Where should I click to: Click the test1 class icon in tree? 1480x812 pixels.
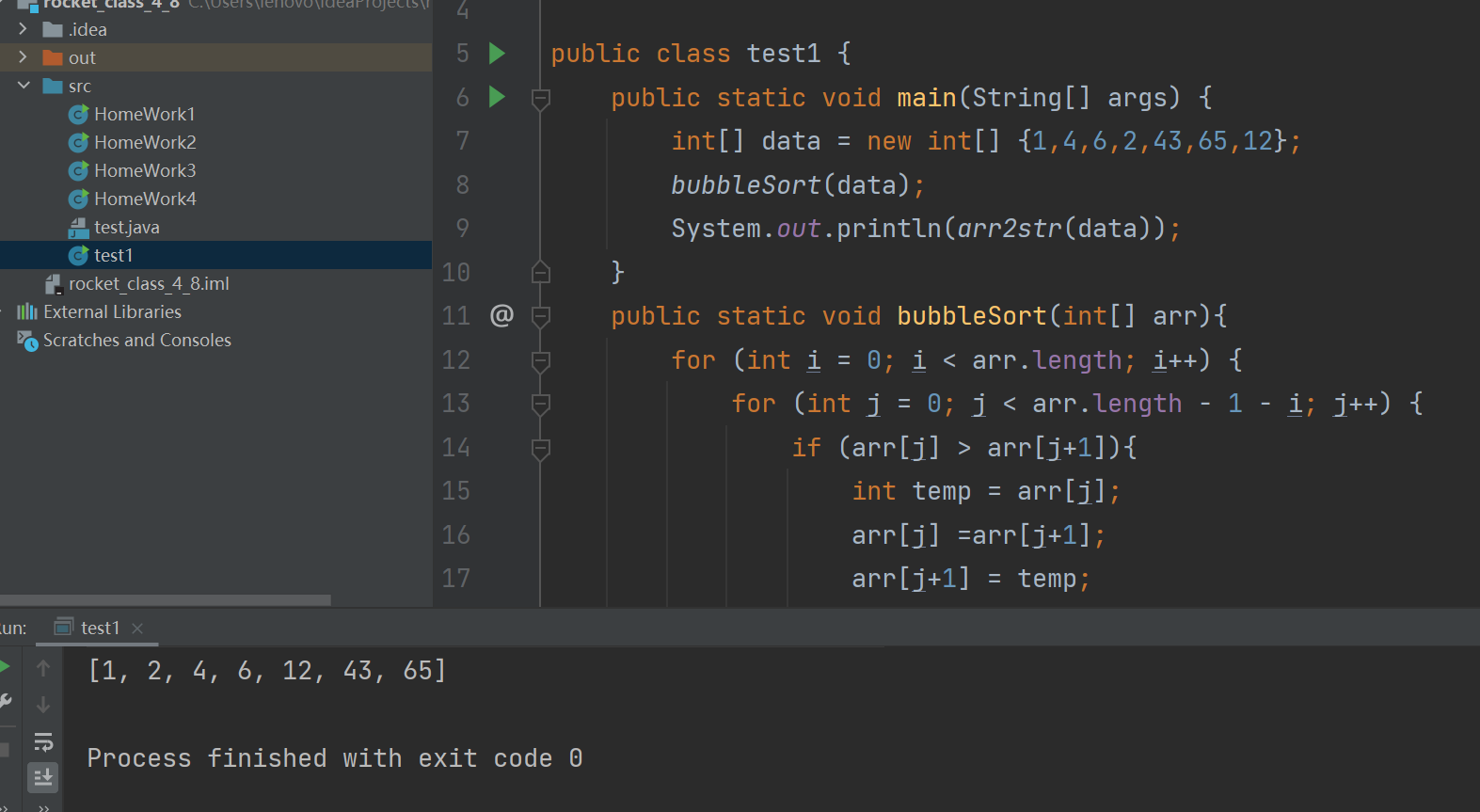[79, 256]
